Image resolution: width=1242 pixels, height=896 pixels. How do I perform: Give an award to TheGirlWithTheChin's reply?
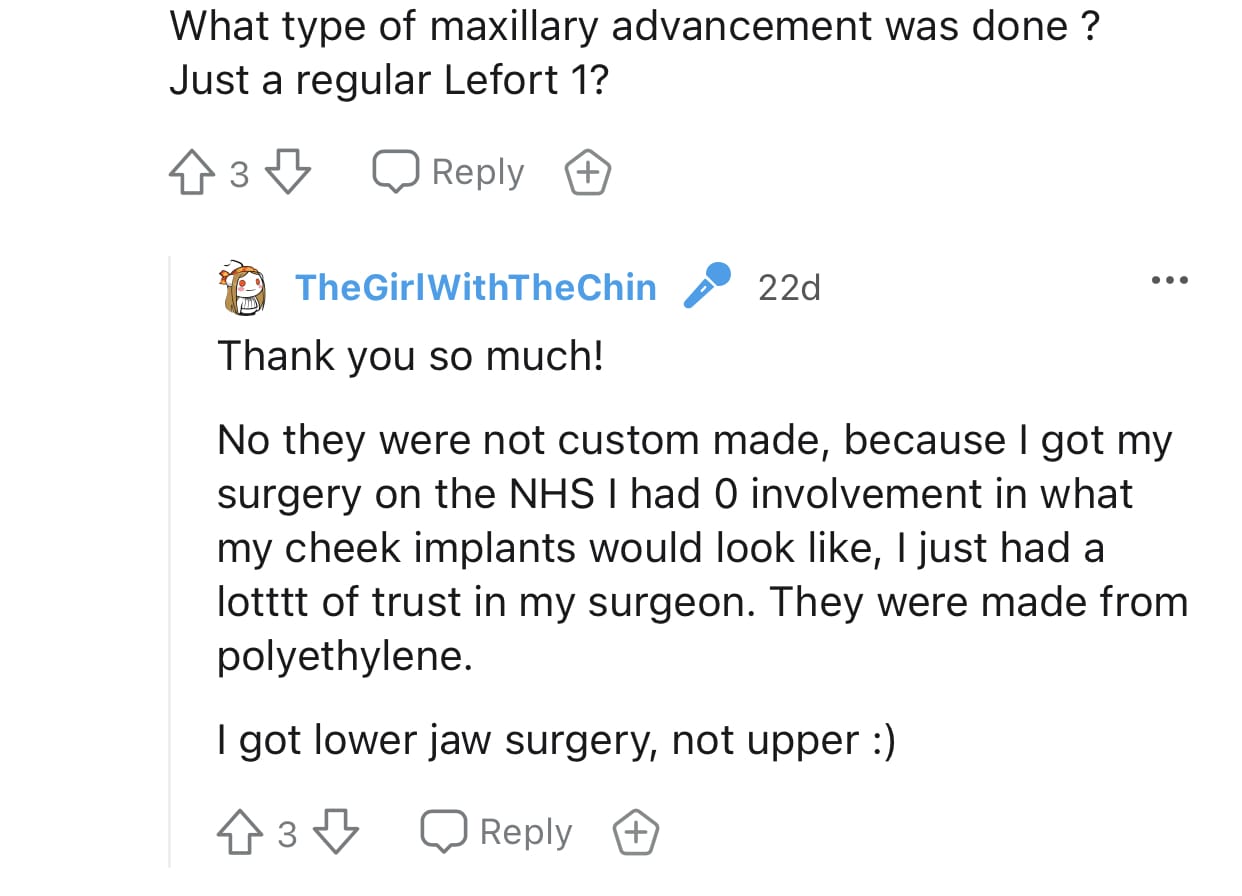tap(637, 832)
